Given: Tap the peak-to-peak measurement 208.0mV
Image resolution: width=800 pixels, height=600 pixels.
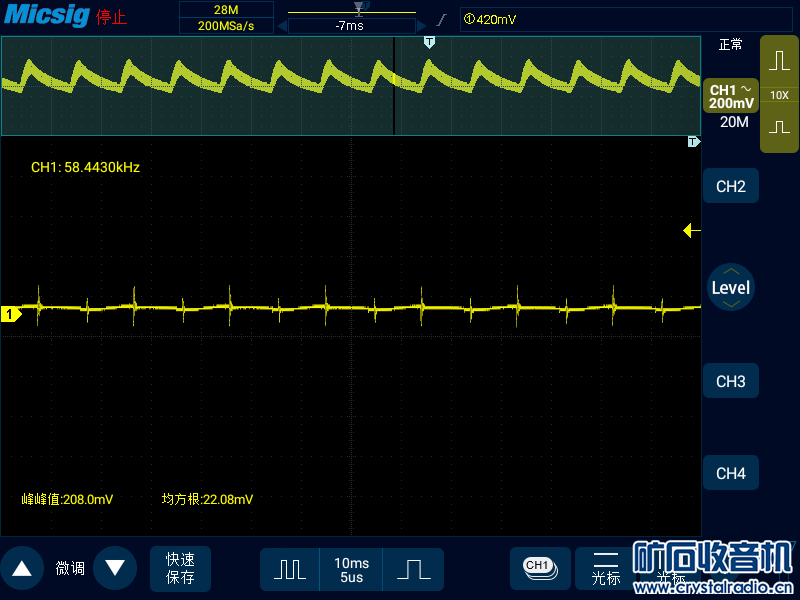Looking at the screenshot, I should [x=67, y=499].
